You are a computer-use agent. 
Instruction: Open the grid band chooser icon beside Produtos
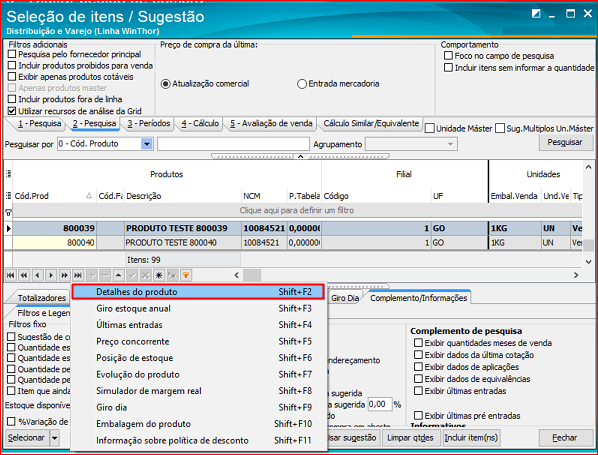pos(8,174)
